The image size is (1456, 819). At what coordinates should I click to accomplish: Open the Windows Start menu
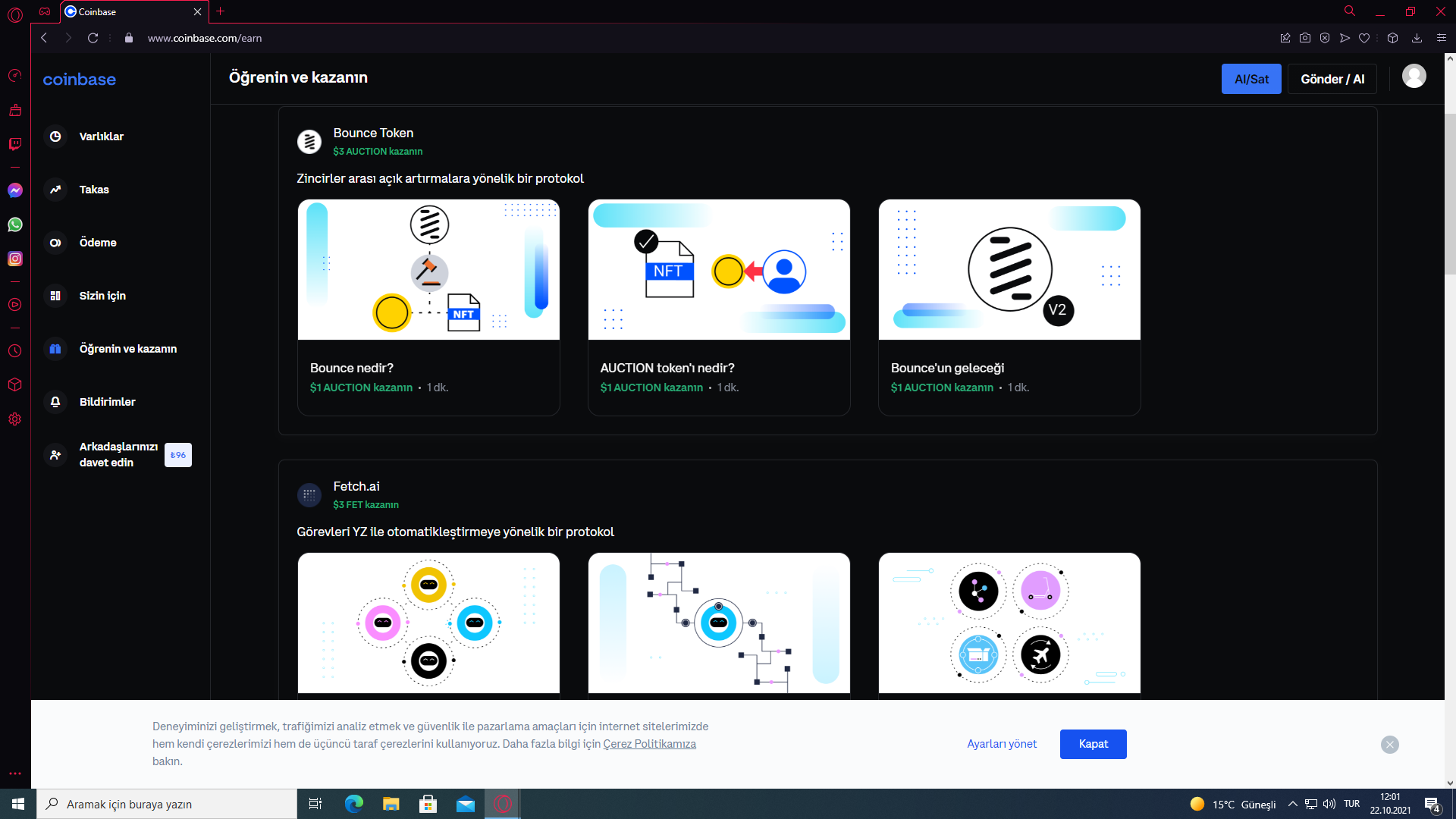[18, 804]
